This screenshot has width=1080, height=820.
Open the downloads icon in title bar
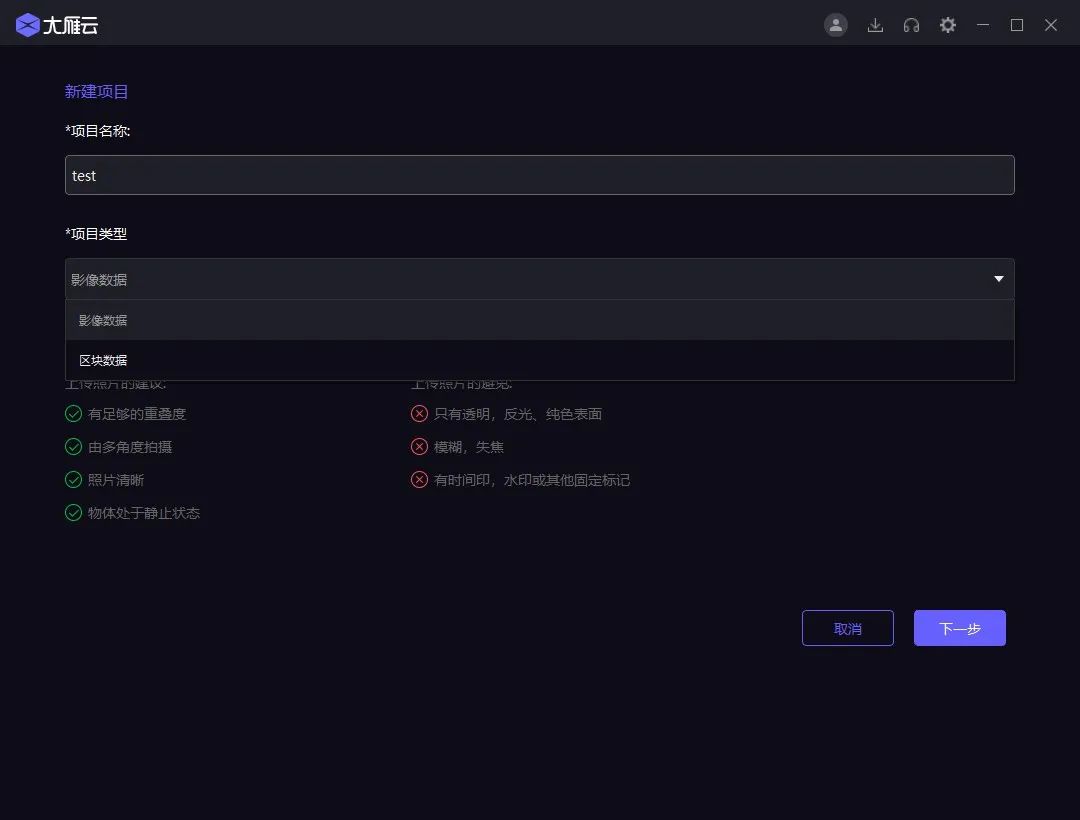coord(875,25)
